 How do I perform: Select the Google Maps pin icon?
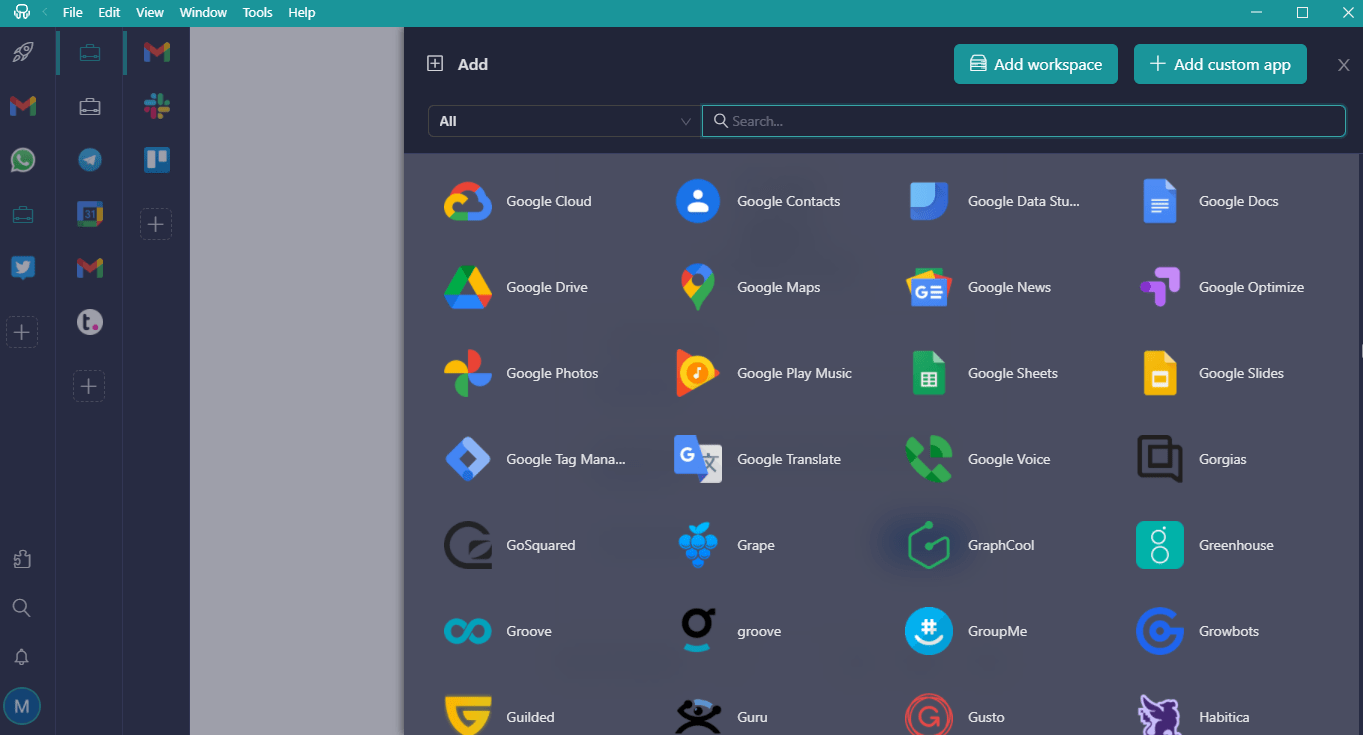tap(698, 287)
